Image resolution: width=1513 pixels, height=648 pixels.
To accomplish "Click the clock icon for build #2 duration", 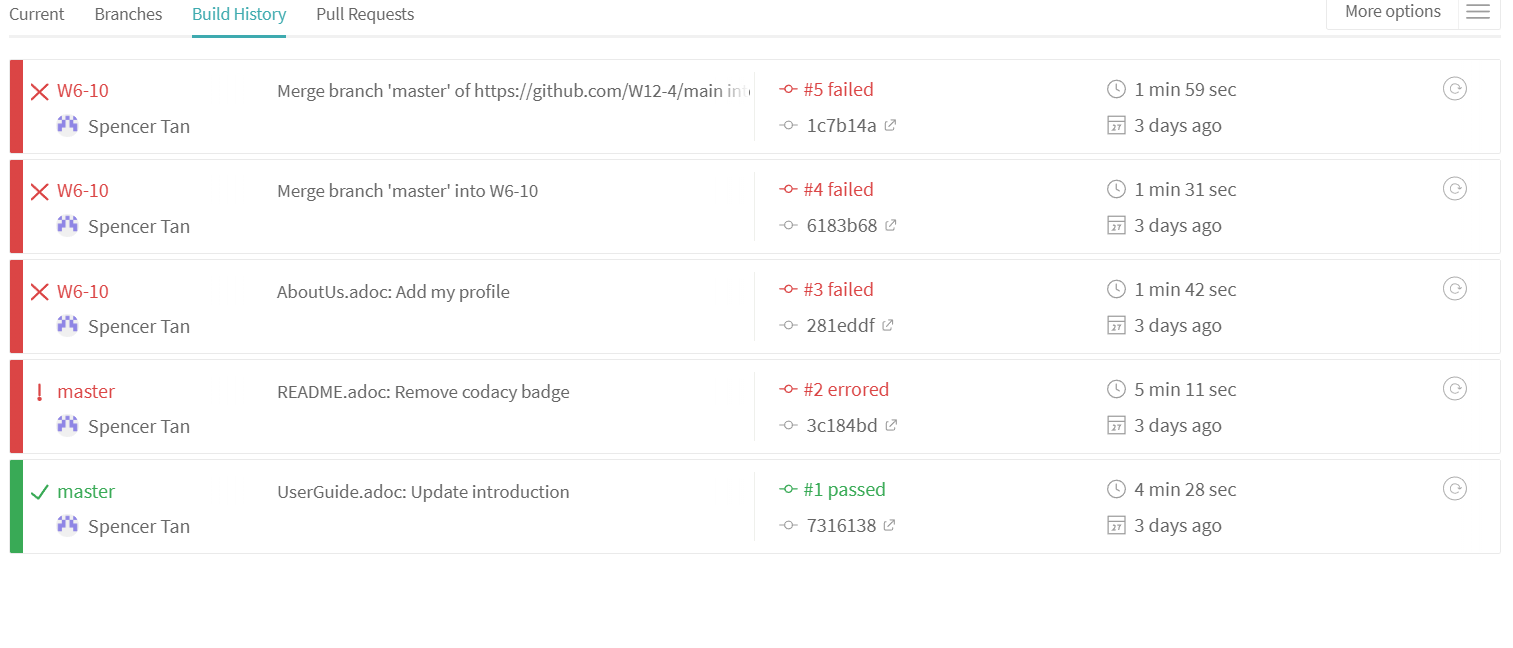I will point(1116,388).
